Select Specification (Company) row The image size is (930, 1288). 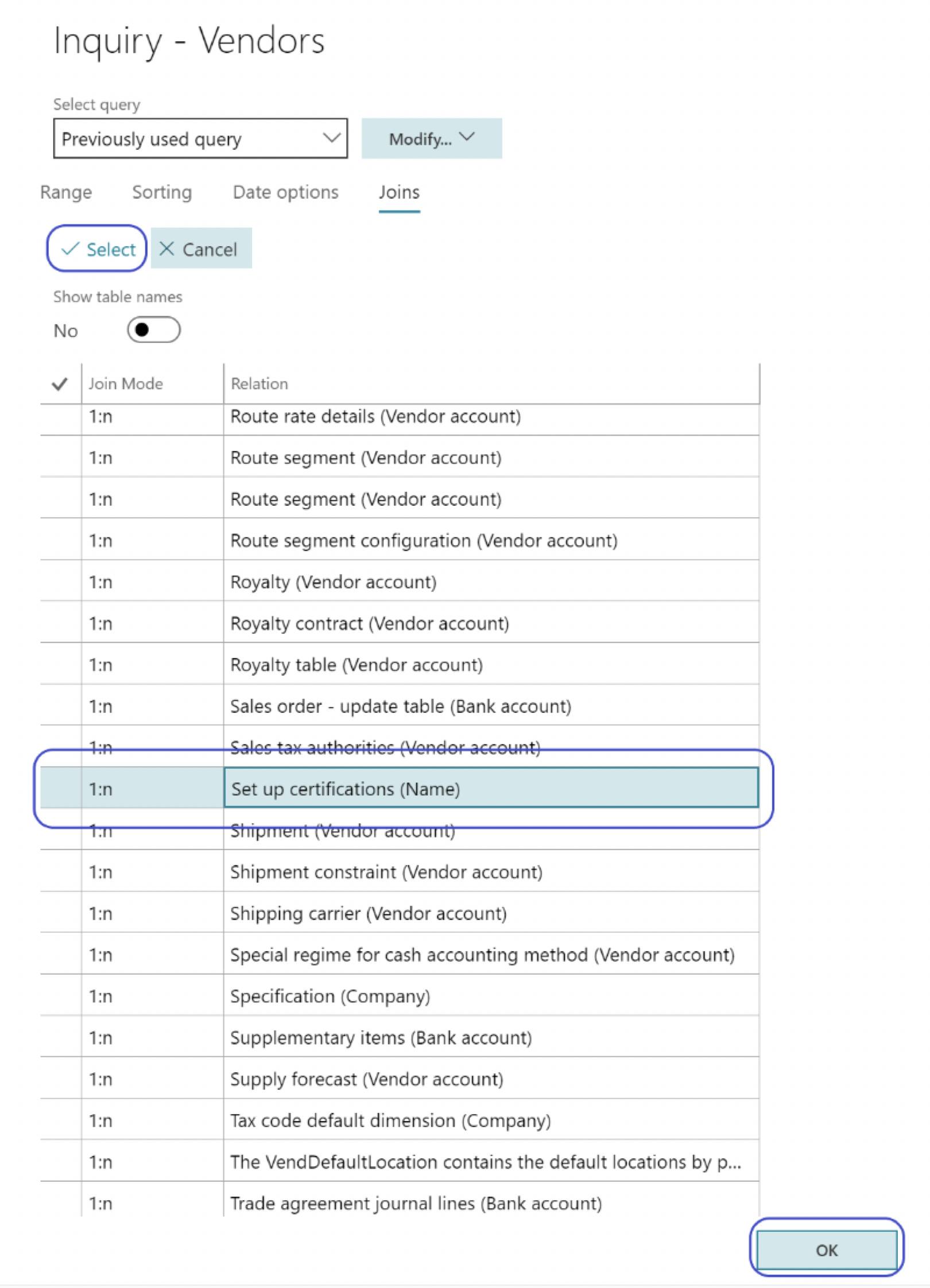pos(400,996)
